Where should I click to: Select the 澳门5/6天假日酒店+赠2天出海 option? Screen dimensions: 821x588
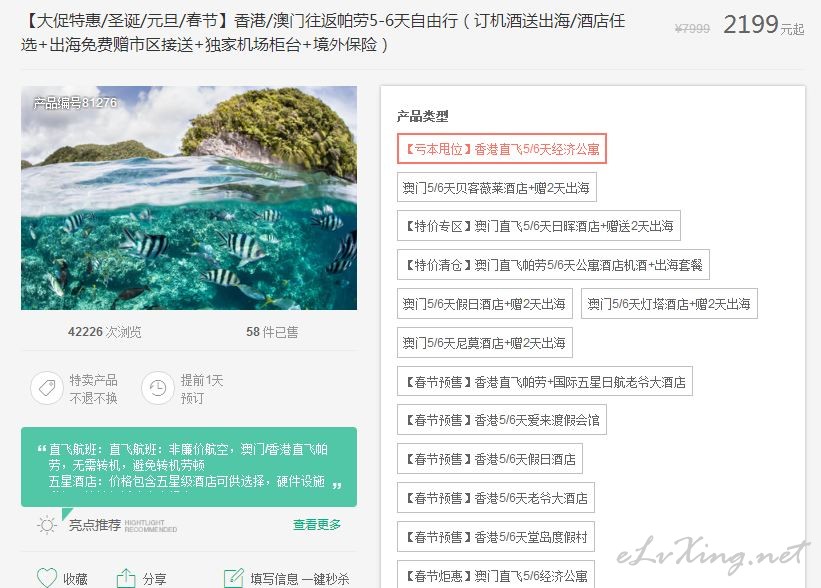484,304
